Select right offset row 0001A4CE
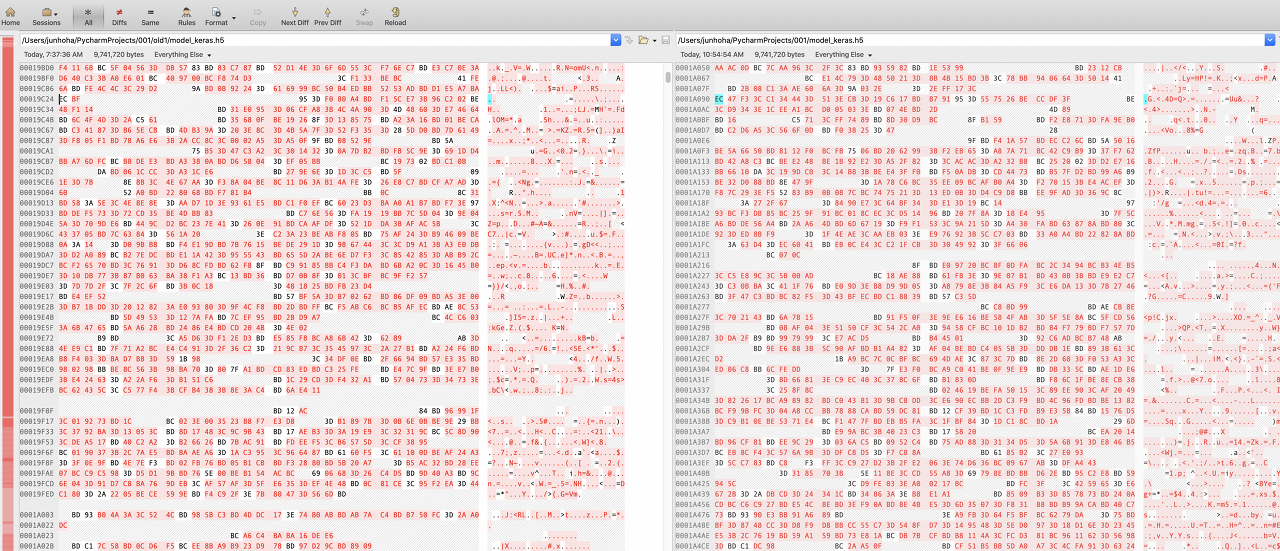The height and width of the screenshot is (551, 1280). 693,546
